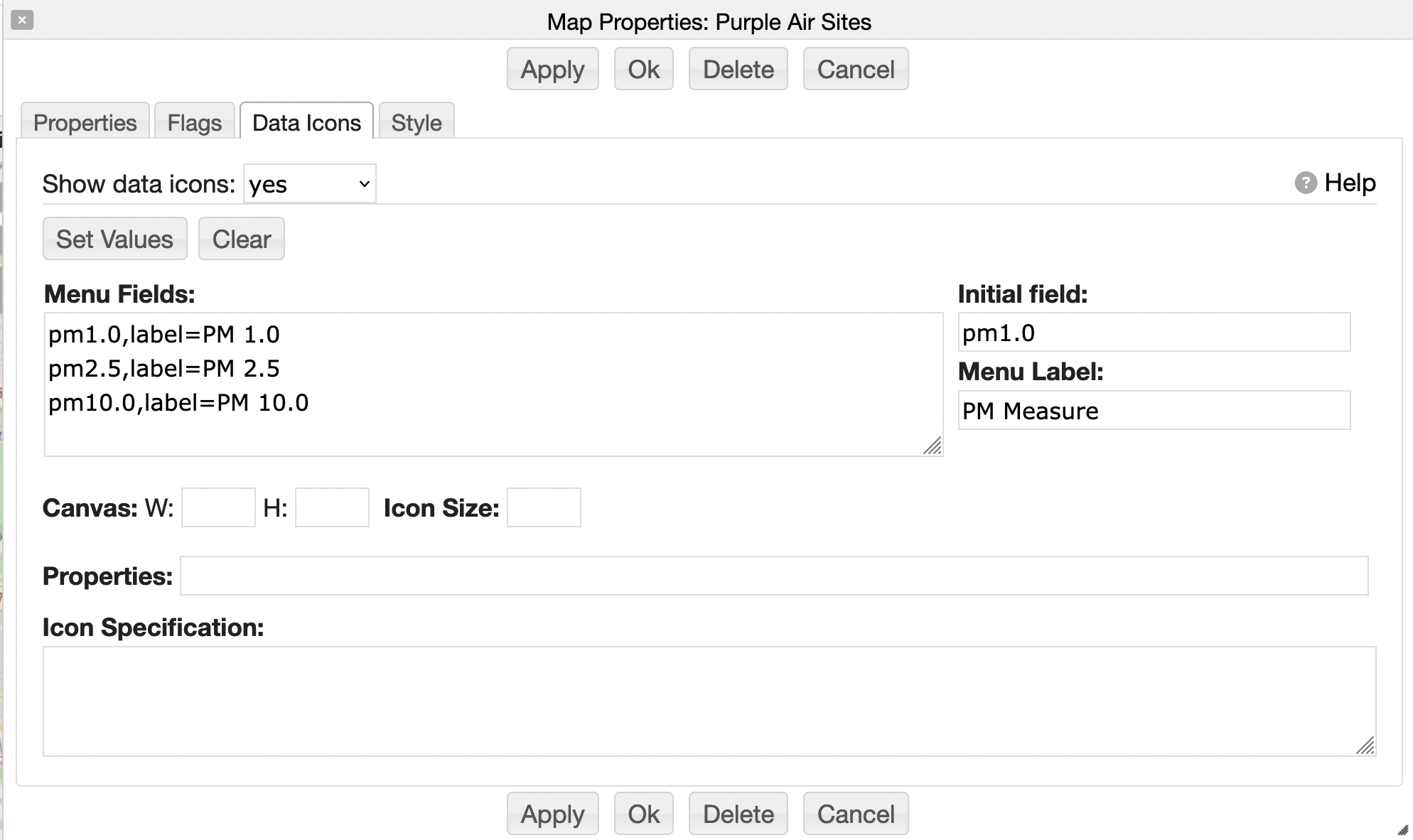Image resolution: width=1413 pixels, height=840 pixels.
Task: Click into the Menu Label input
Action: (x=1154, y=411)
